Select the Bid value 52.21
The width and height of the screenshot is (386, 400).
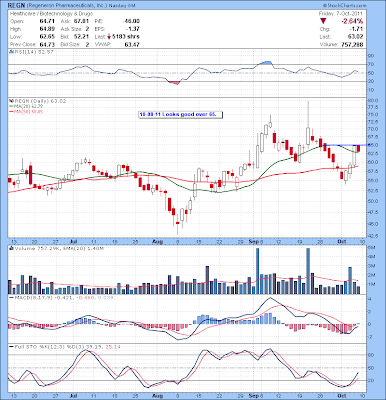click(x=81, y=37)
